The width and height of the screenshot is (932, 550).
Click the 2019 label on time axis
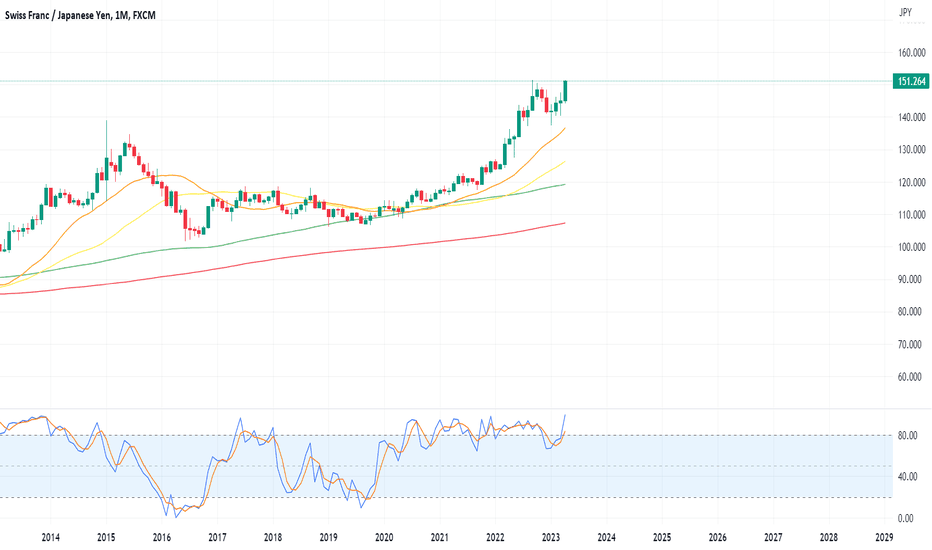[328, 538]
